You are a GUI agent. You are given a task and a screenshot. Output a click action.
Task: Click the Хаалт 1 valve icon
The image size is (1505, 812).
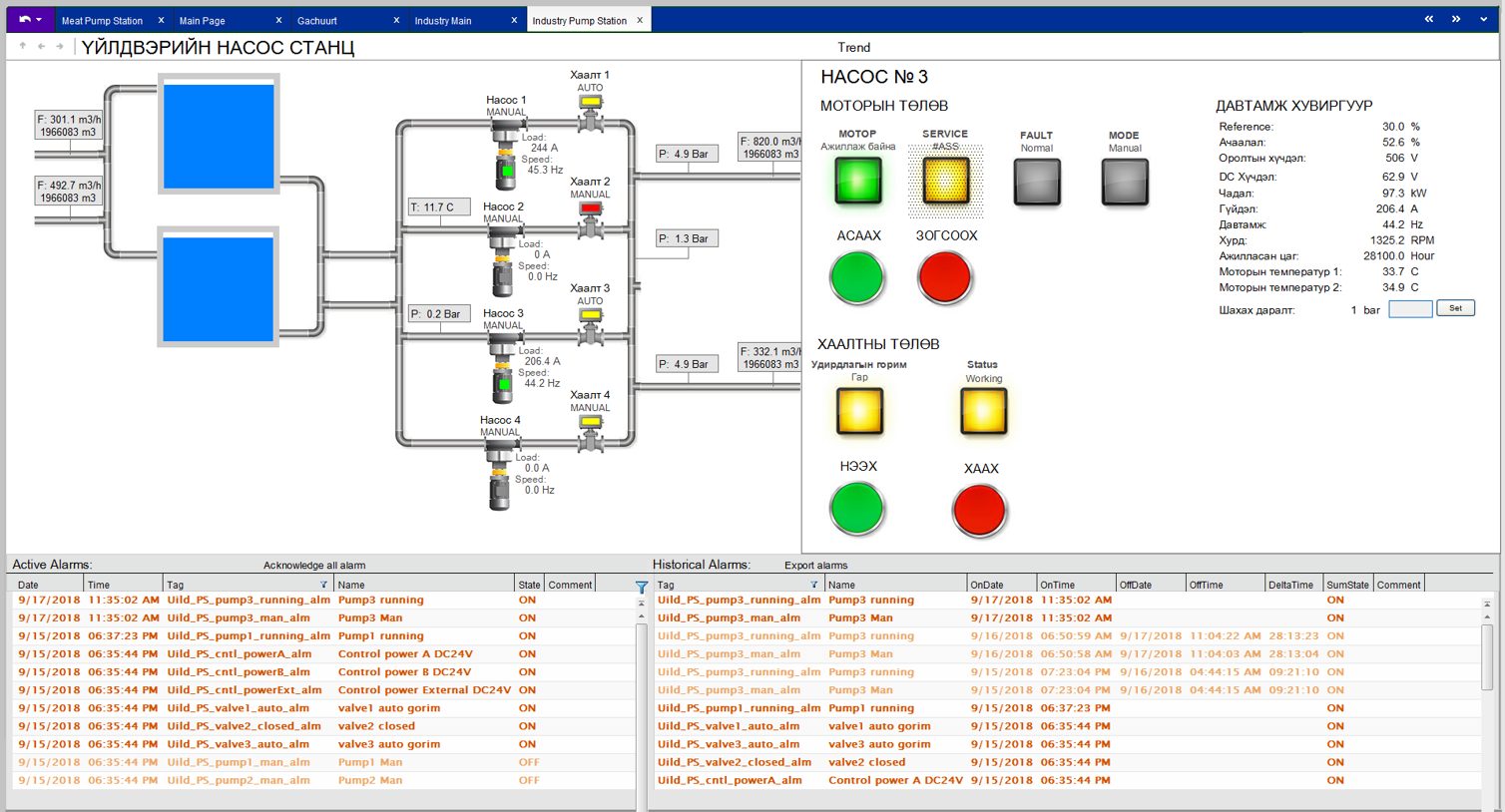click(591, 112)
